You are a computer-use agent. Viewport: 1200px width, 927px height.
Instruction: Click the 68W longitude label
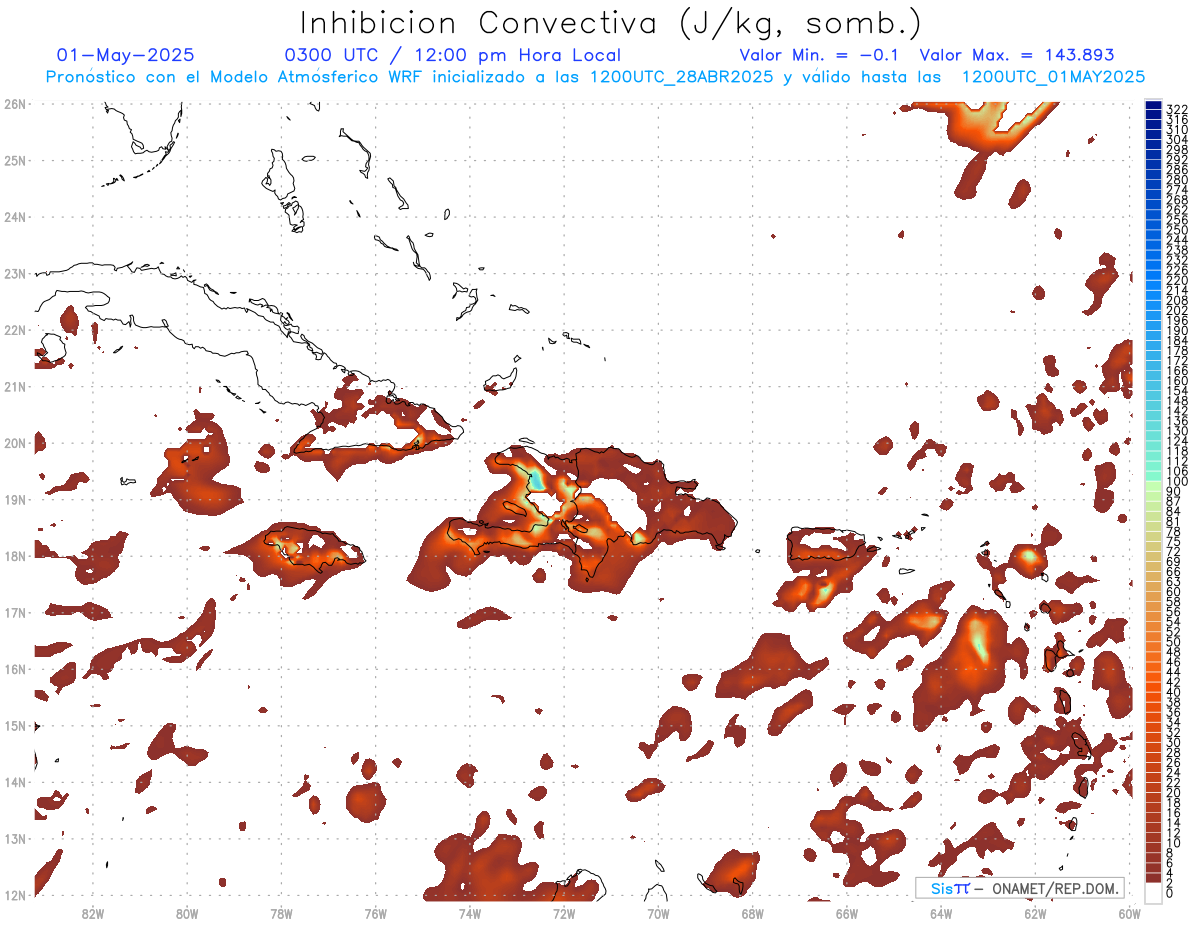(753, 913)
